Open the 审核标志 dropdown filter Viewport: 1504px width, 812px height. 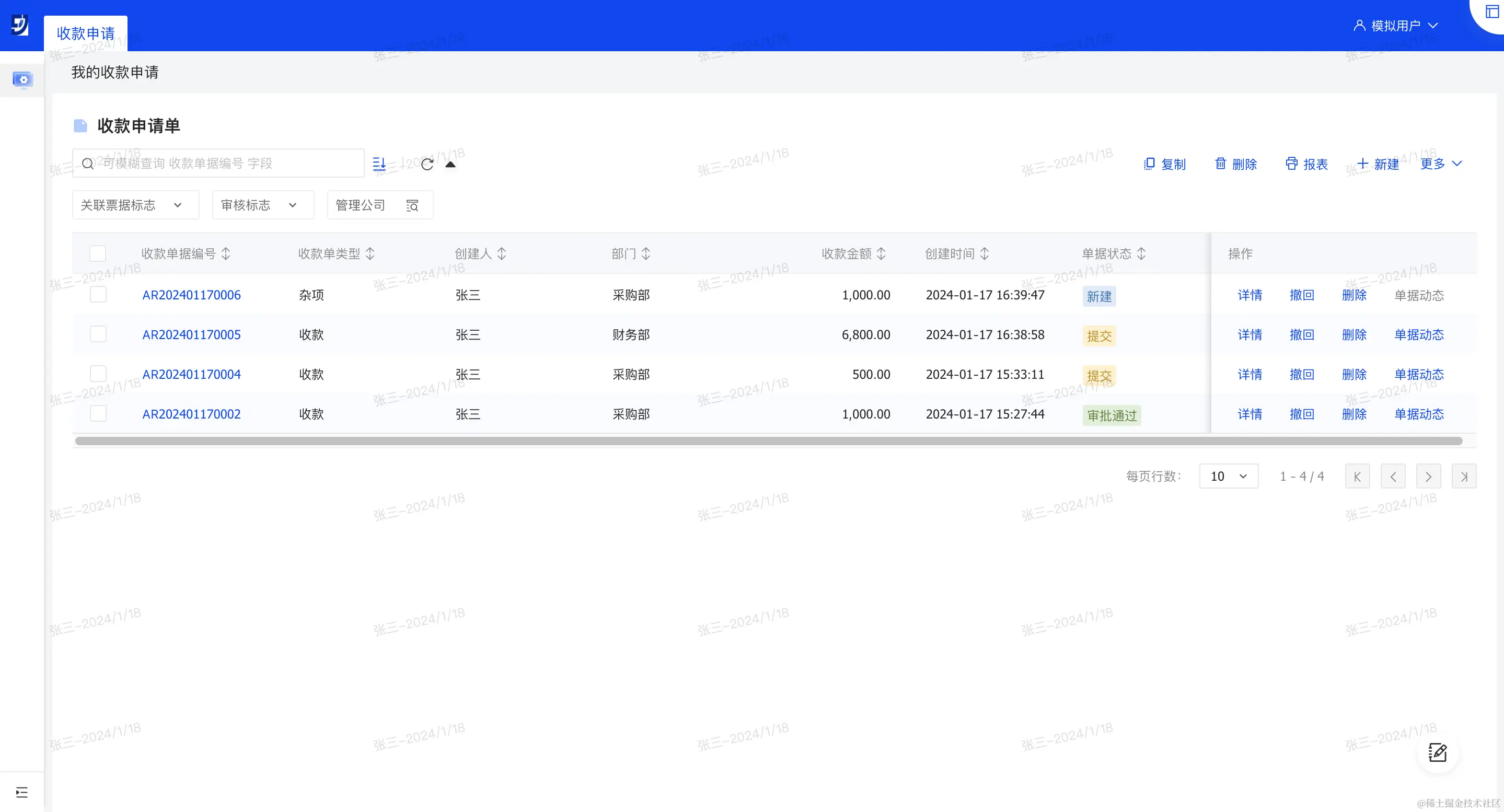tap(263, 205)
